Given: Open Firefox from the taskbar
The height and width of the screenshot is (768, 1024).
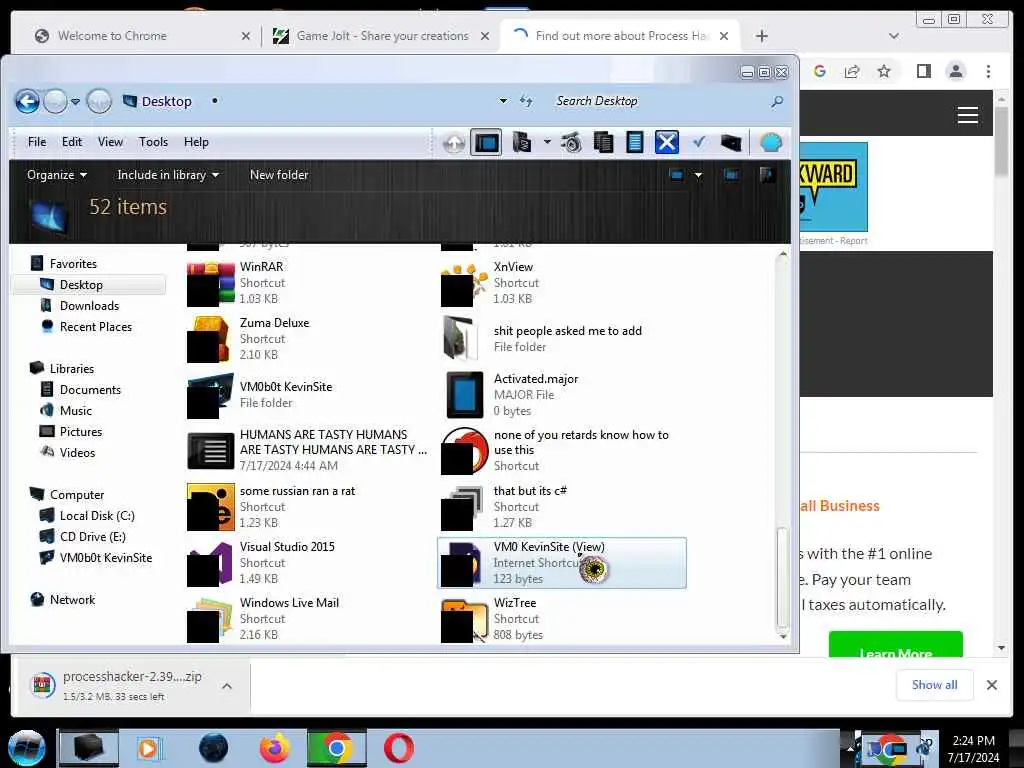Looking at the screenshot, I should 274,748.
